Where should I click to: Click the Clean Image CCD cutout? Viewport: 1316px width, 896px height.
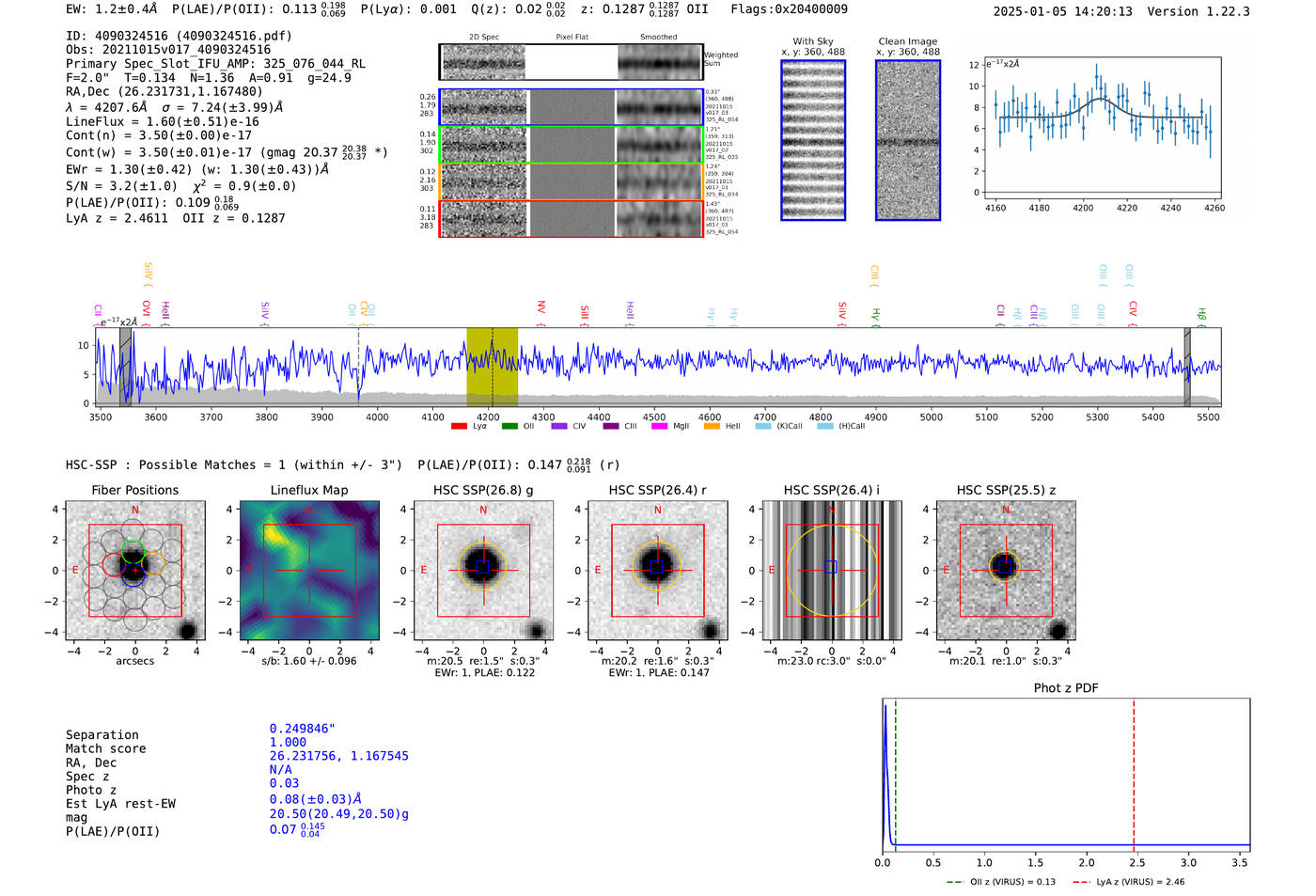pyautogui.click(x=908, y=140)
